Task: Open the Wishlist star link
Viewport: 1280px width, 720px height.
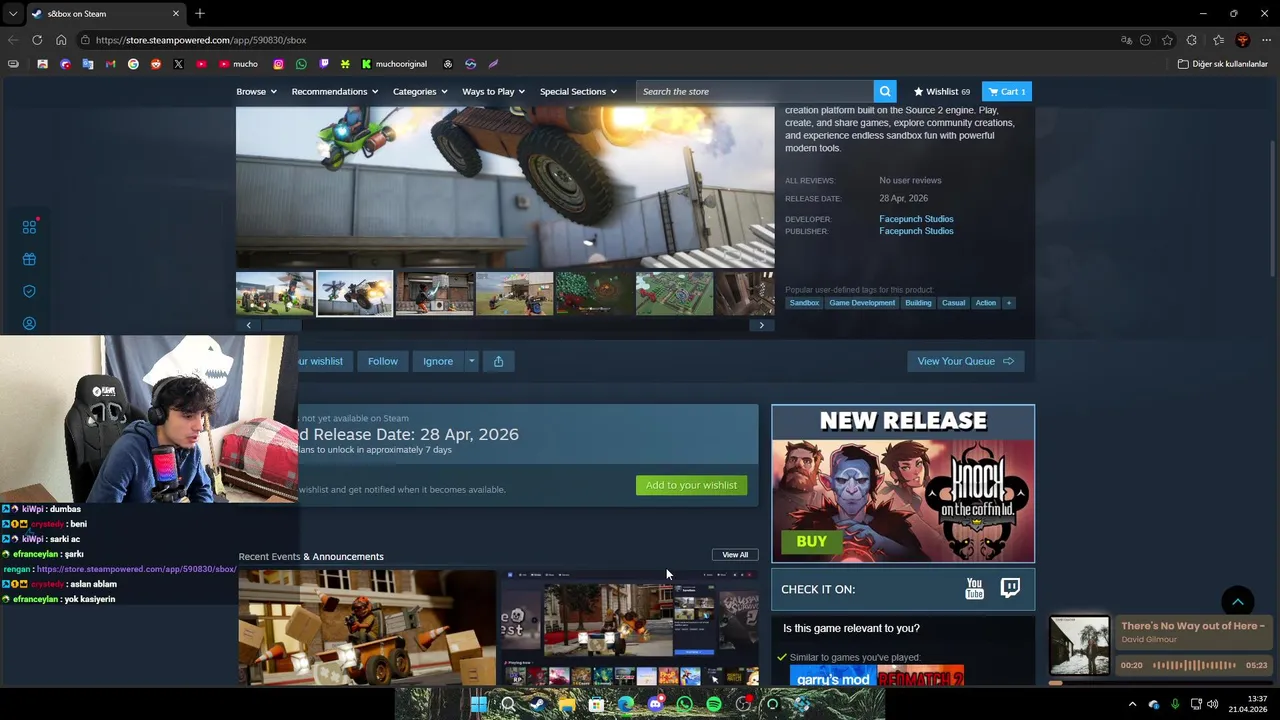Action: pyautogui.click(x=941, y=91)
